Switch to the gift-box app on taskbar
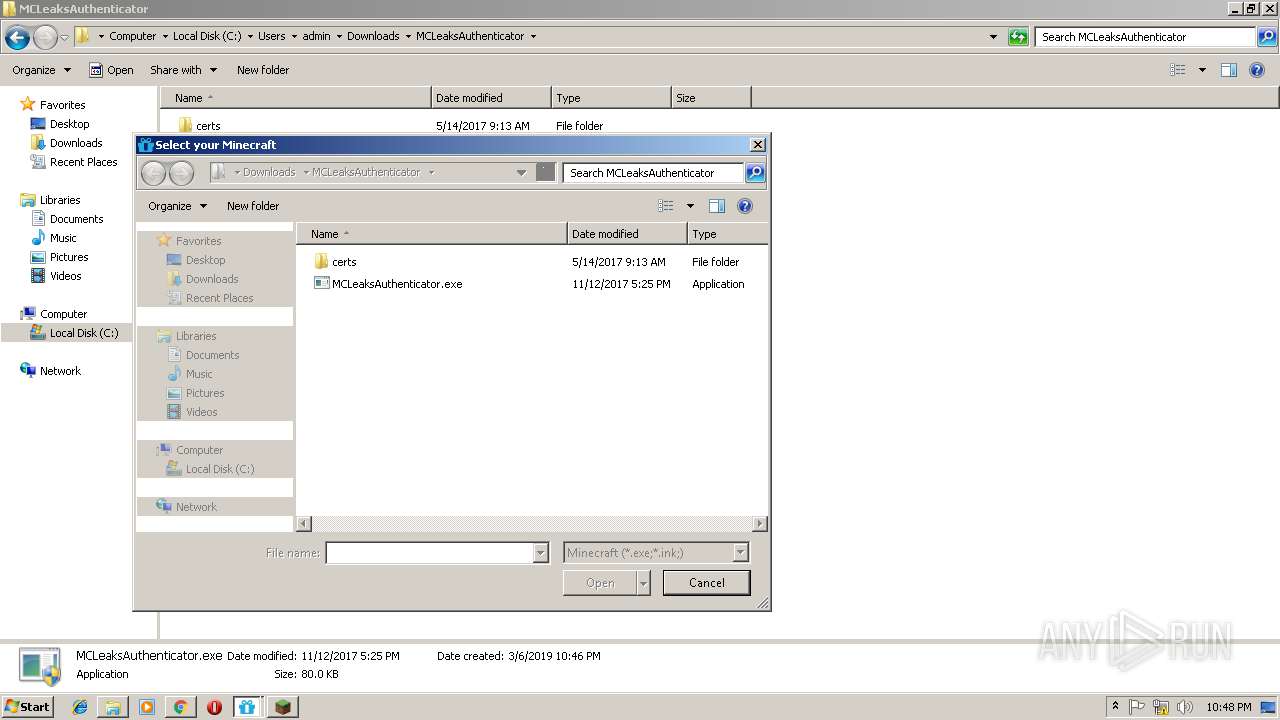1280x720 pixels. (x=247, y=707)
